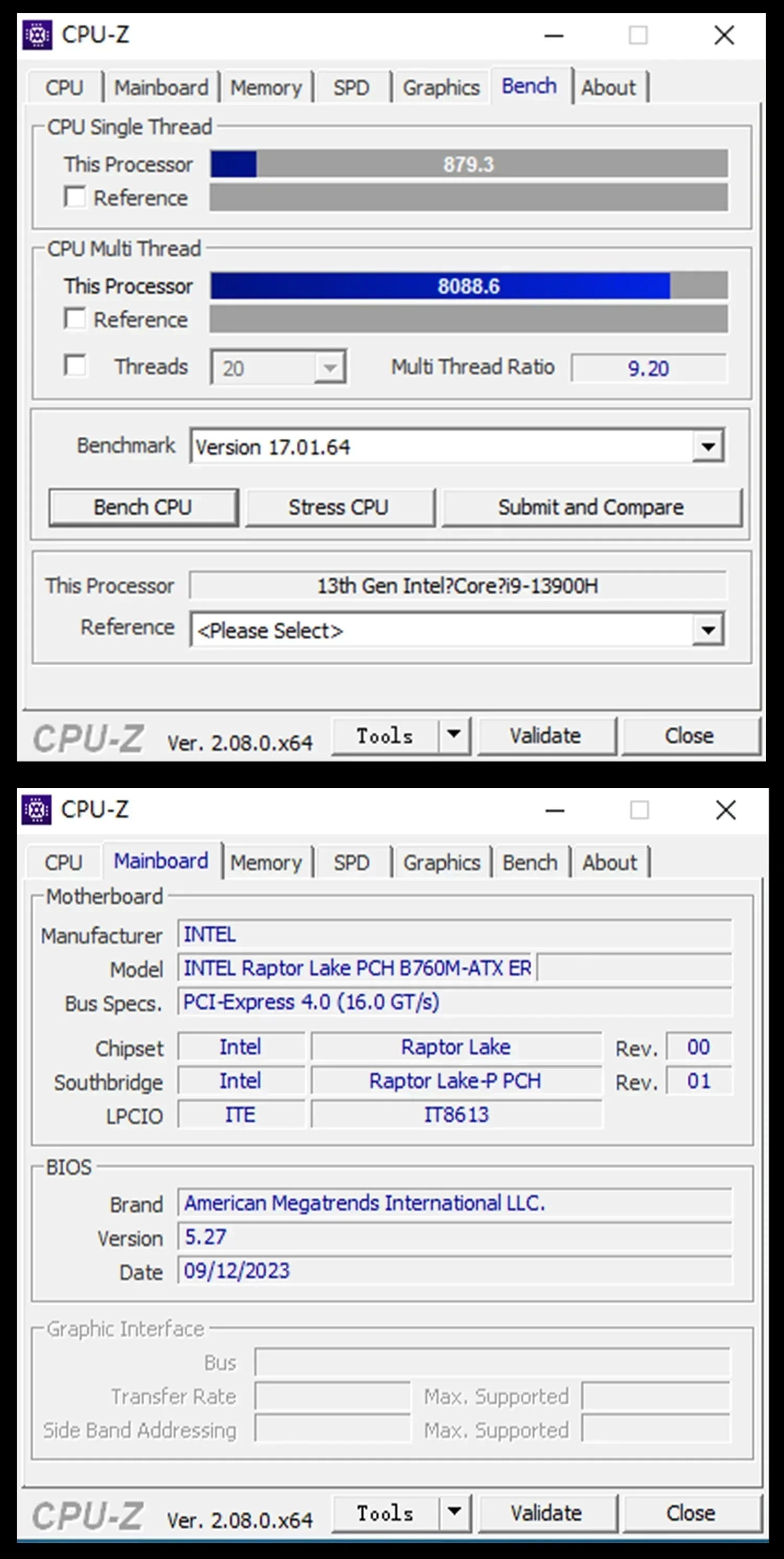Close the Mainboard CPU-Z window via X
The width and height of the screenshot is (784, 1559).
tap(726, 810)
